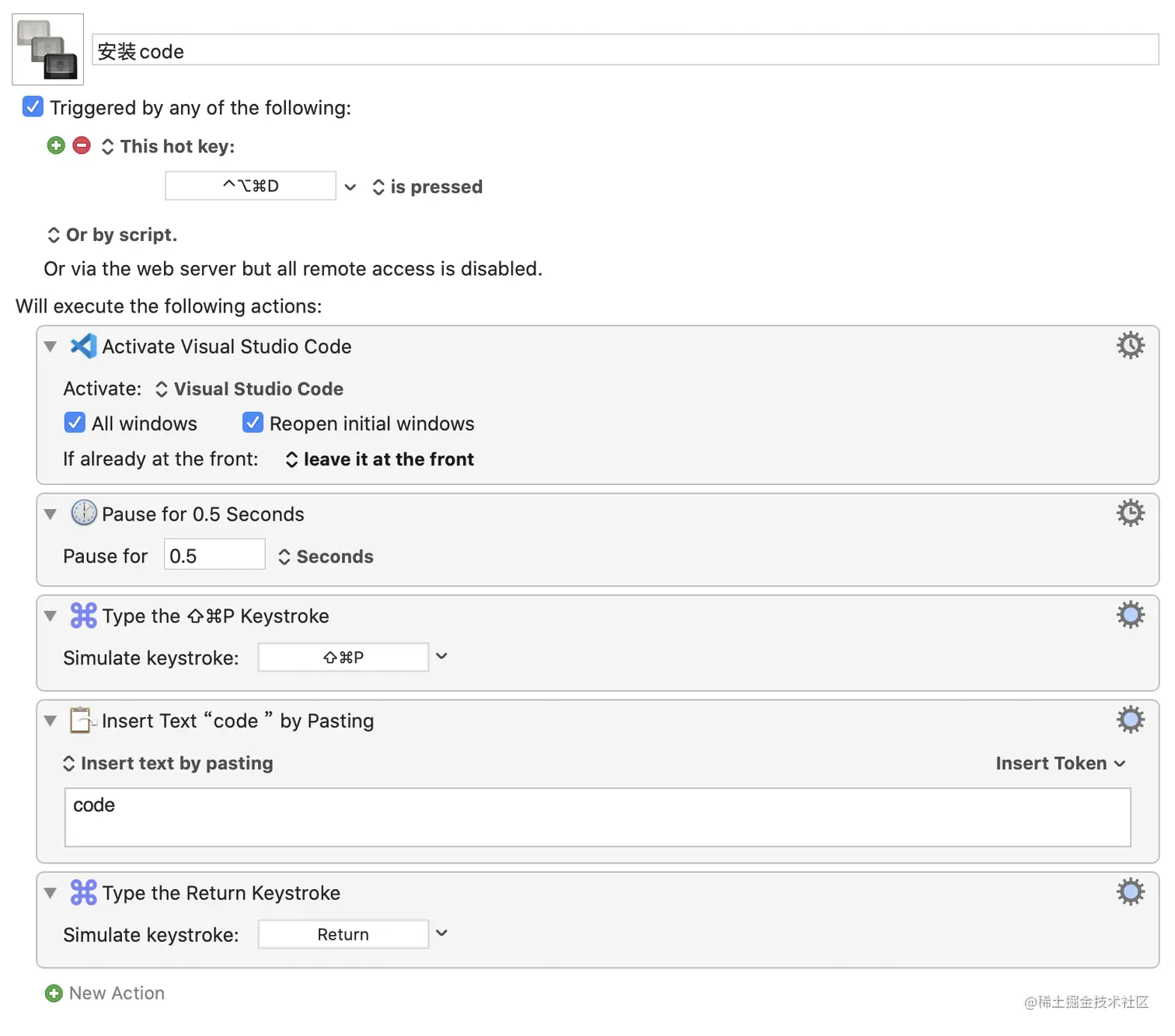Screen dimensions: 1175x1036
Task: Open the Insert Token menu
Action: (x=1061, y=763)
